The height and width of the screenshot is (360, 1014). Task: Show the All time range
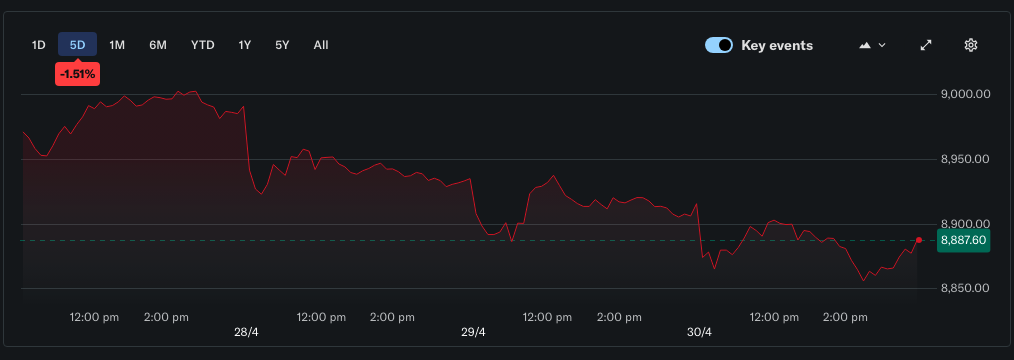pyautogui.click(x=321, y=45)
